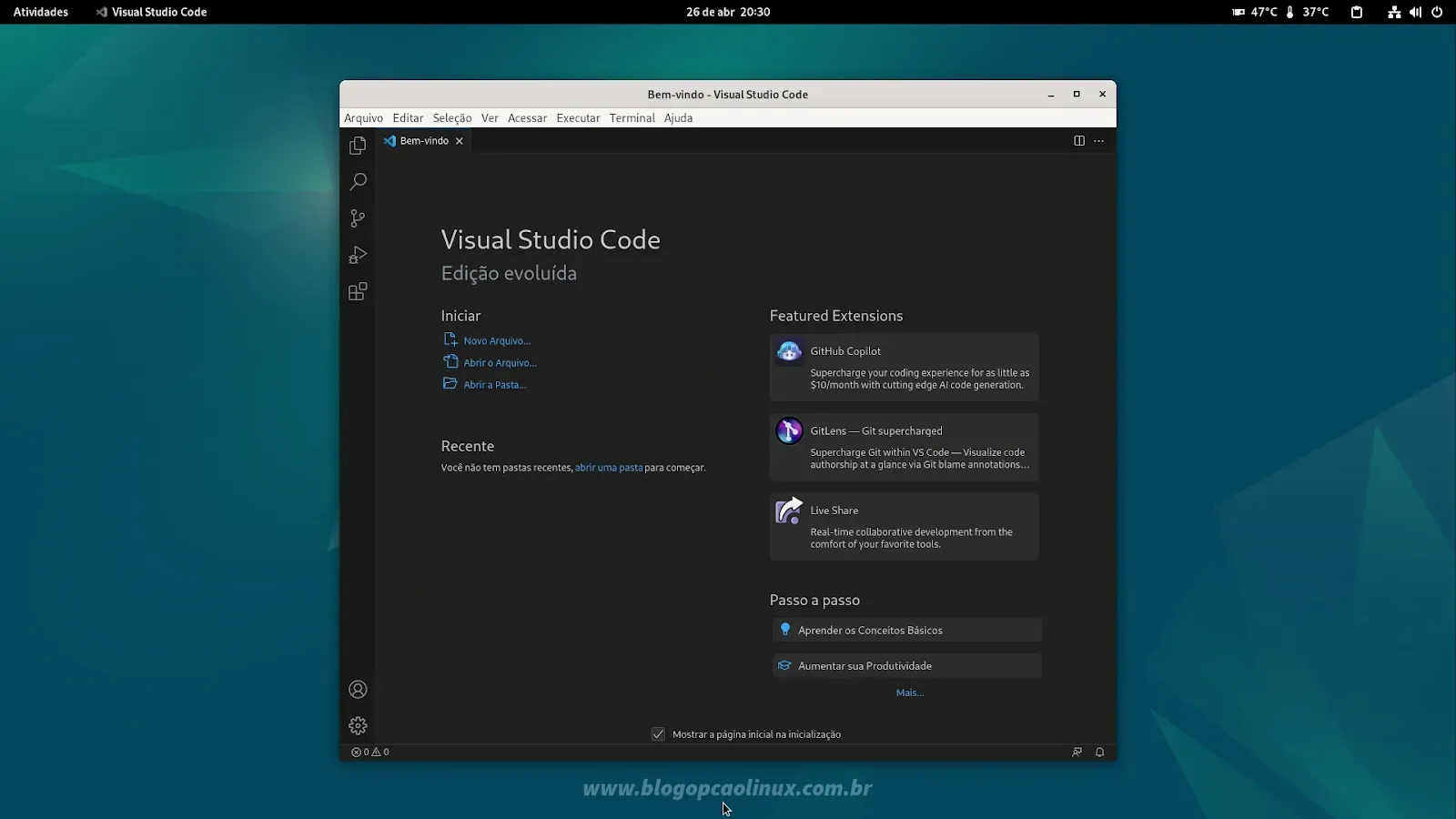
Task: Click the 47°C temperature indicator
Action: (1255, 12)
